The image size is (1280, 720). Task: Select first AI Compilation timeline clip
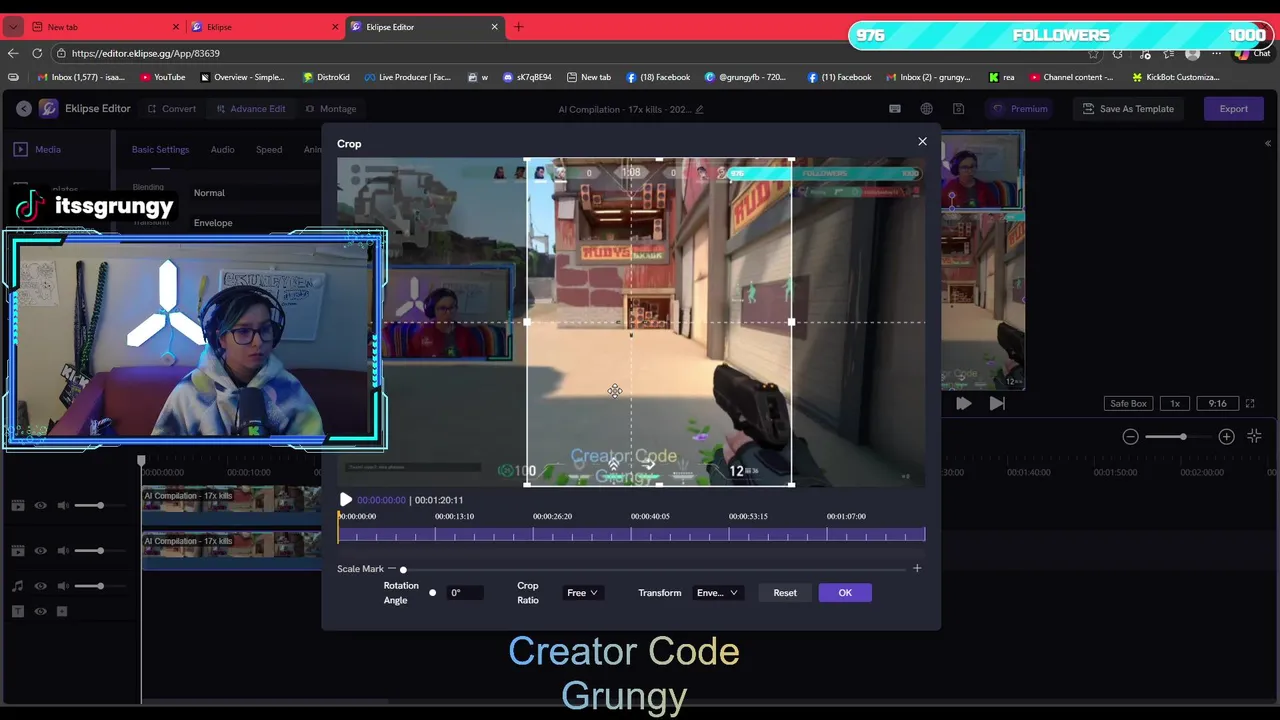coord(232,506)
